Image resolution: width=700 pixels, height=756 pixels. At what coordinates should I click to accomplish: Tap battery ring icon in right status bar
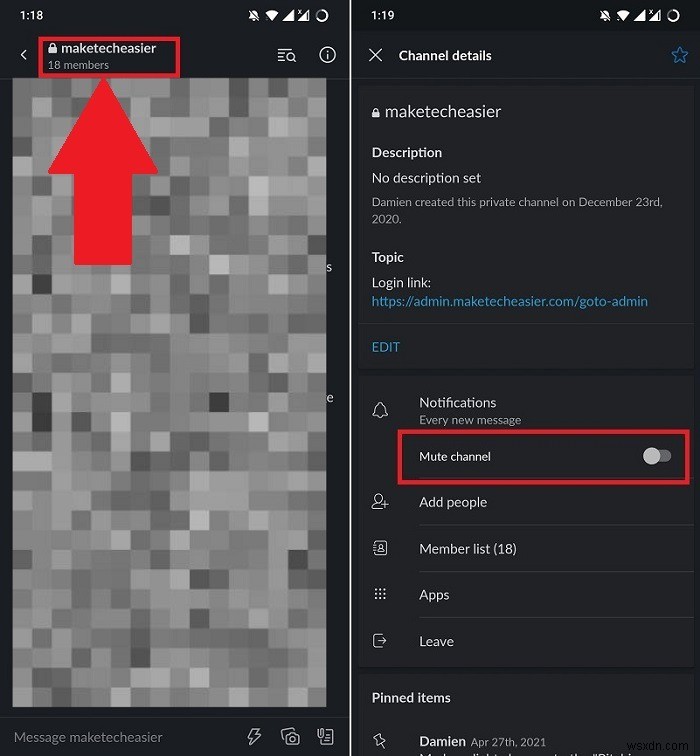(x=673, y=16)
